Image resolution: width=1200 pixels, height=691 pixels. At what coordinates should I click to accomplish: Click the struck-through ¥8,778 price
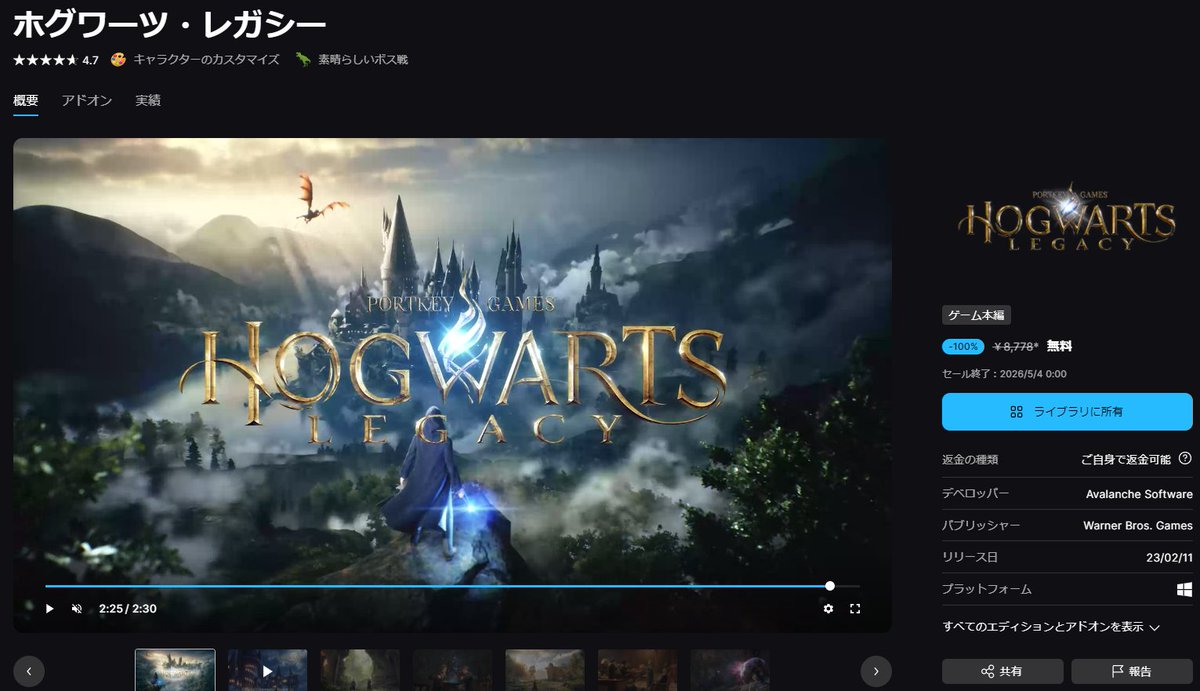click(1016, 347)
